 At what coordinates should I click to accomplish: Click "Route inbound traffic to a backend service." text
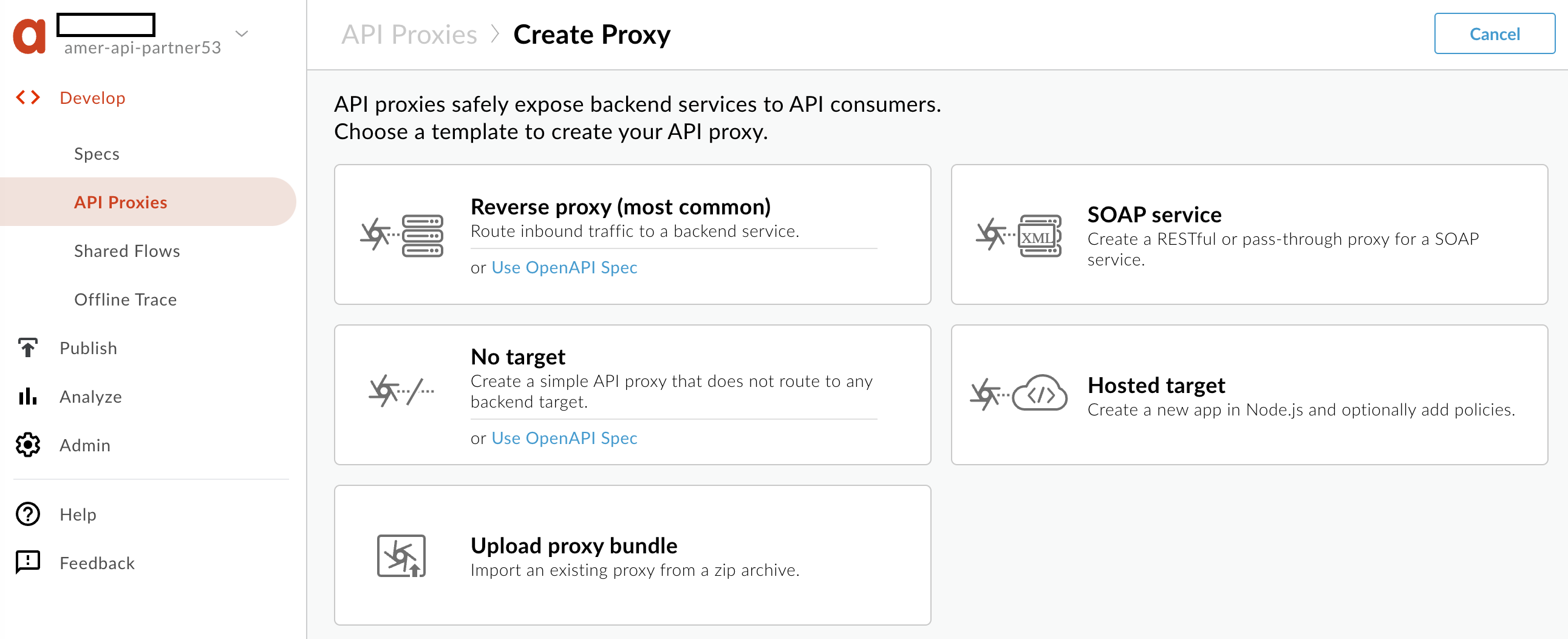click(635, 231)
